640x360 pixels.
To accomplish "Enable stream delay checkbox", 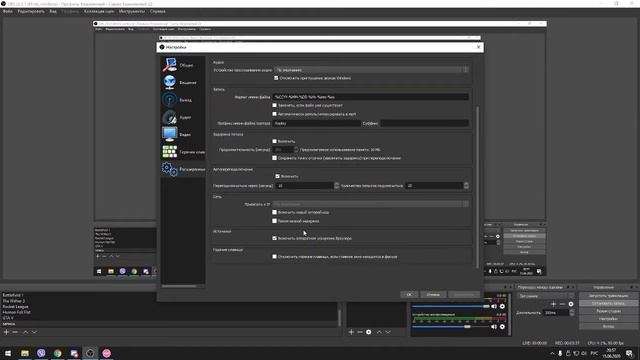I will pos(274,141).
